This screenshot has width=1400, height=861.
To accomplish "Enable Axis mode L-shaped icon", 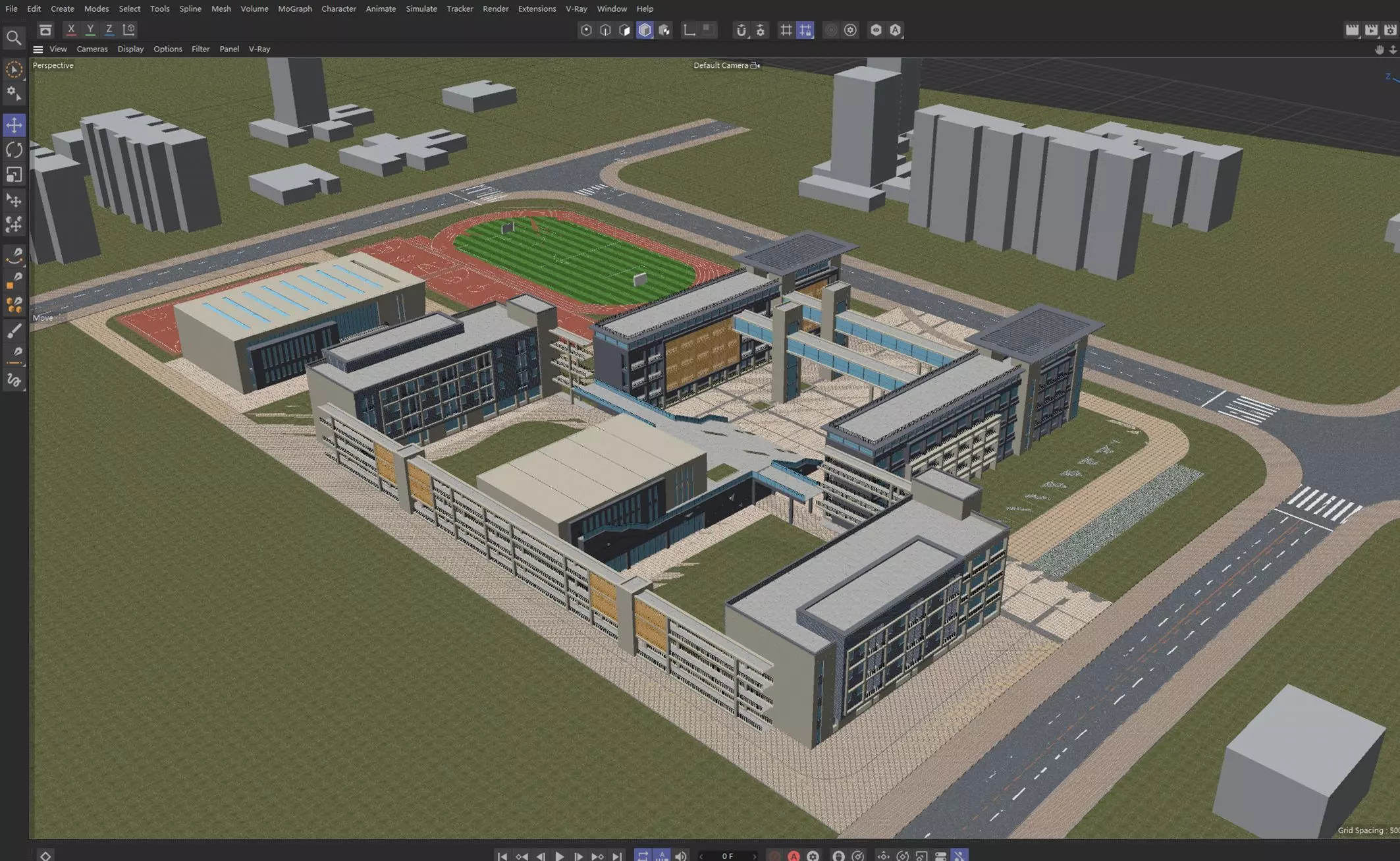I will coord(689,30).
